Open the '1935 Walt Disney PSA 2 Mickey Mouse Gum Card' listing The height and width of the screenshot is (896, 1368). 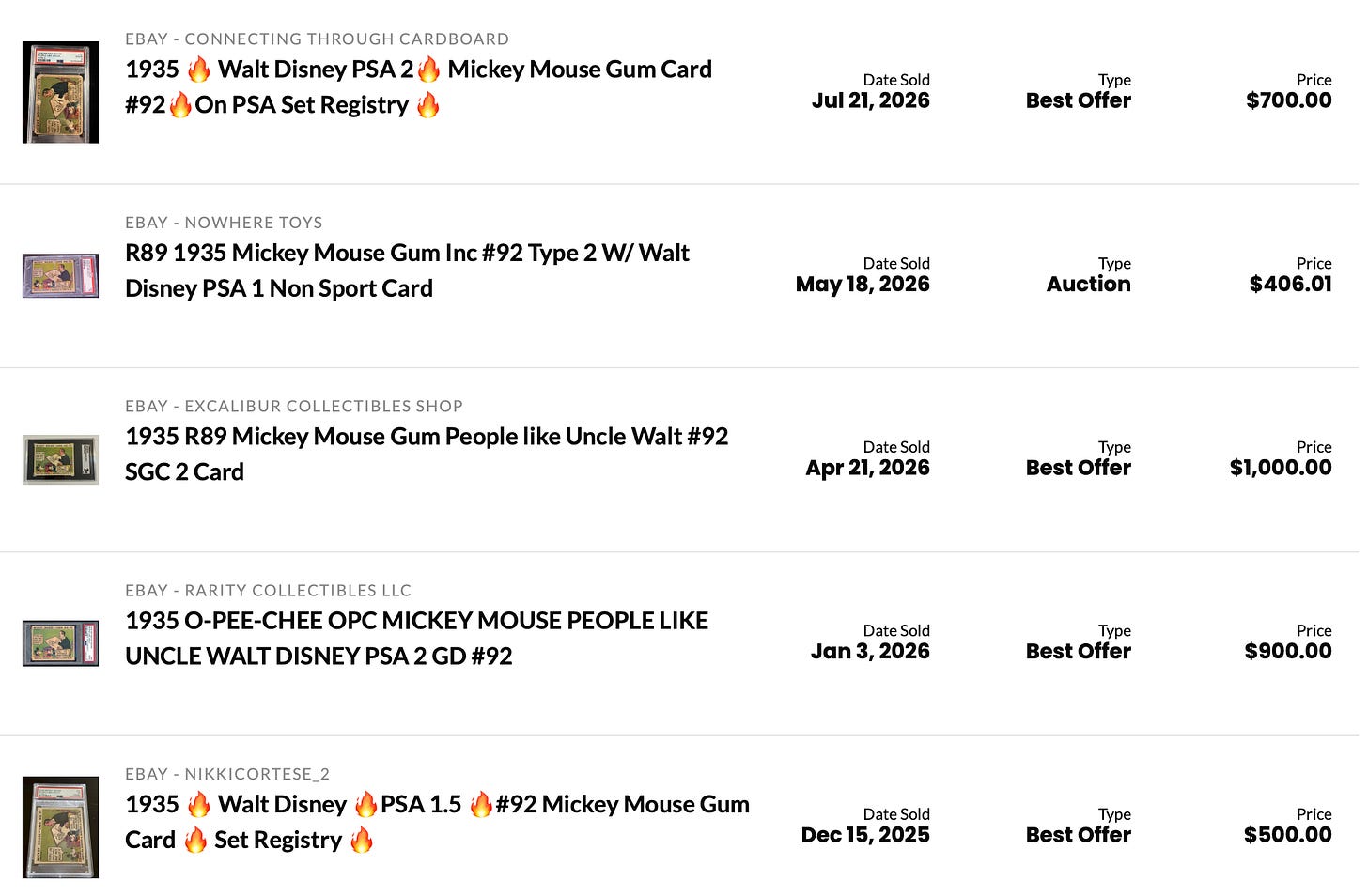418,86
